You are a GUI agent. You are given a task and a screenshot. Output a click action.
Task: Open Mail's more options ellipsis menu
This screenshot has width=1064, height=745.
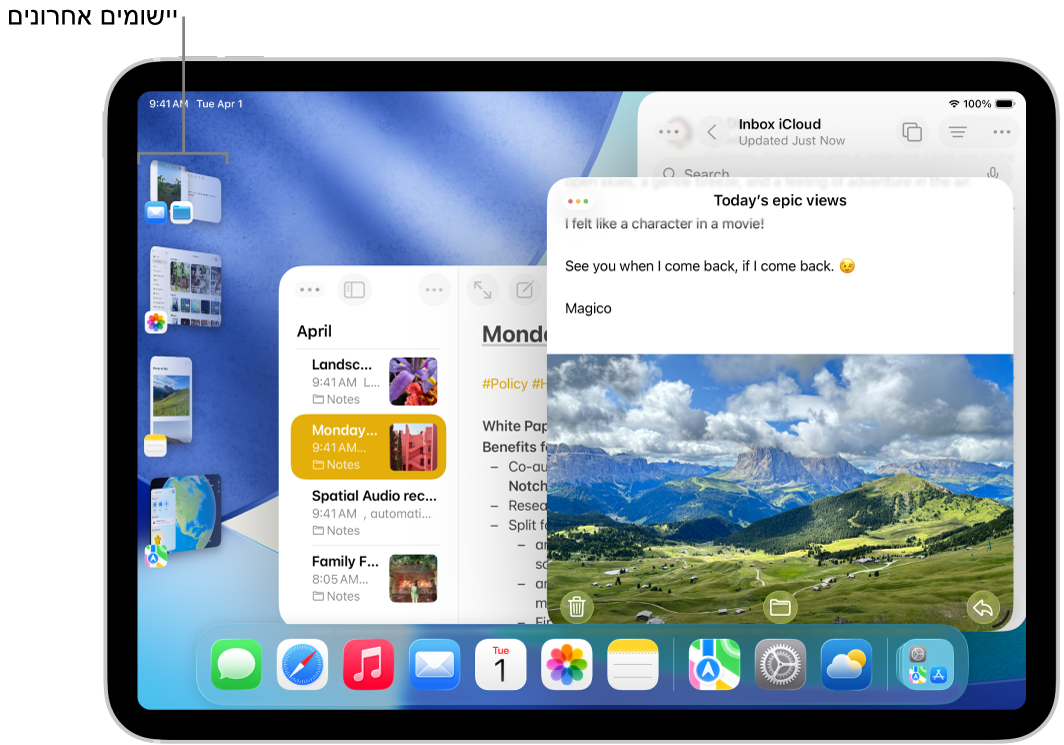(x=1001, y=131)
